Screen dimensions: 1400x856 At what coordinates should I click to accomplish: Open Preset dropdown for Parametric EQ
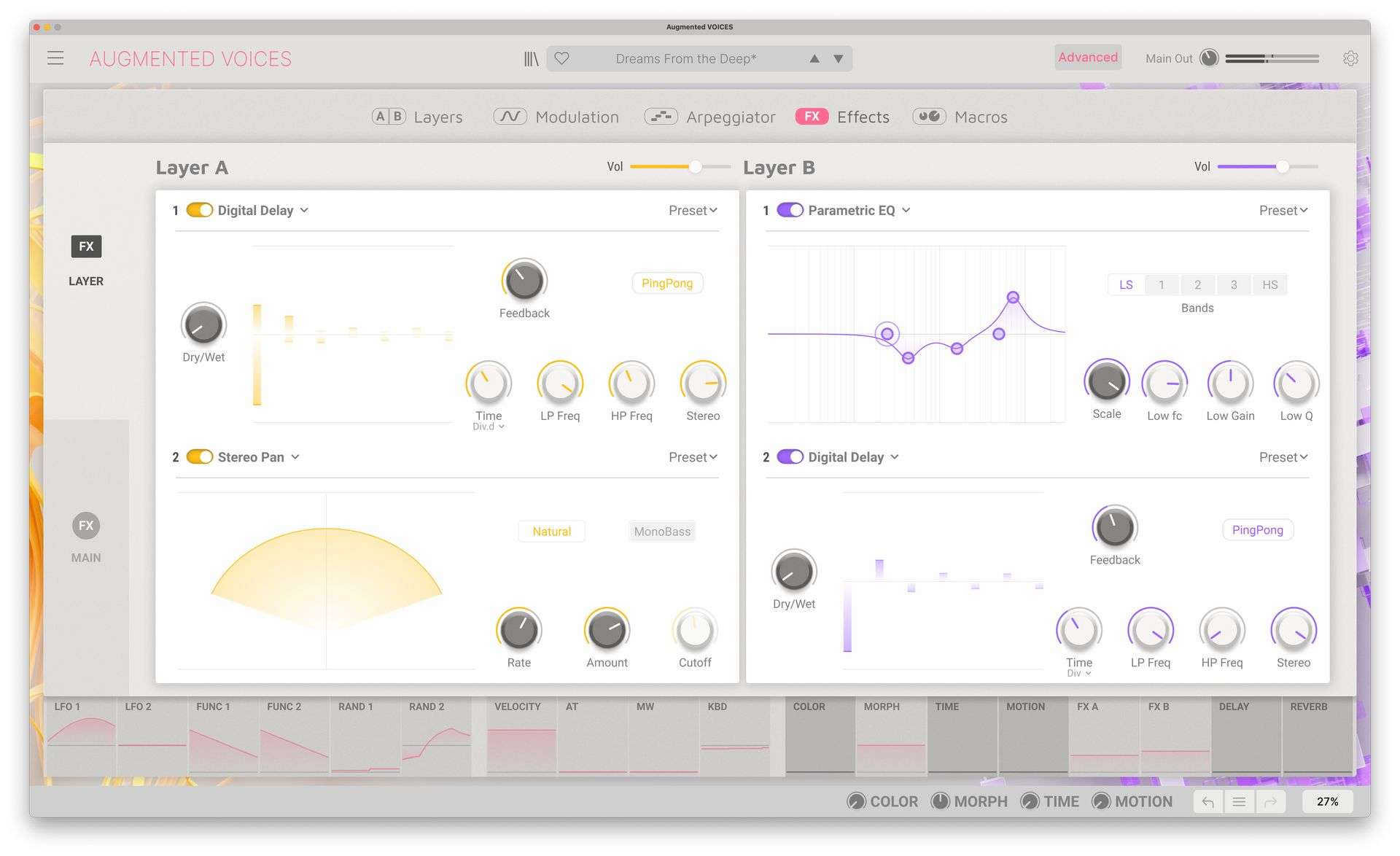coord(1283,210)
